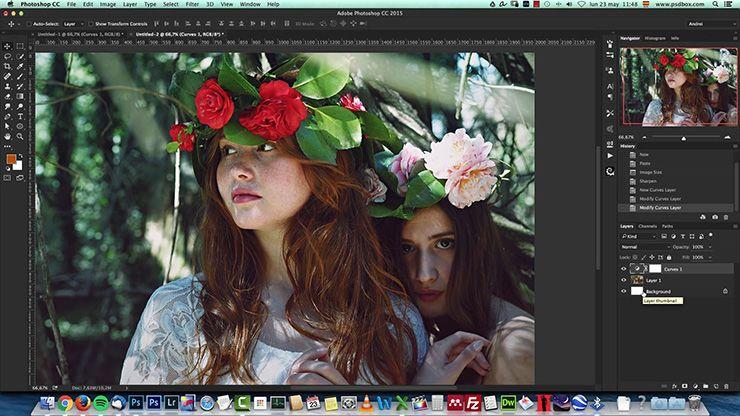This screenshot has height=416, width=740.
Task: Open the Auto-Select Layer dropdown
Action: (x=73, y=24)
